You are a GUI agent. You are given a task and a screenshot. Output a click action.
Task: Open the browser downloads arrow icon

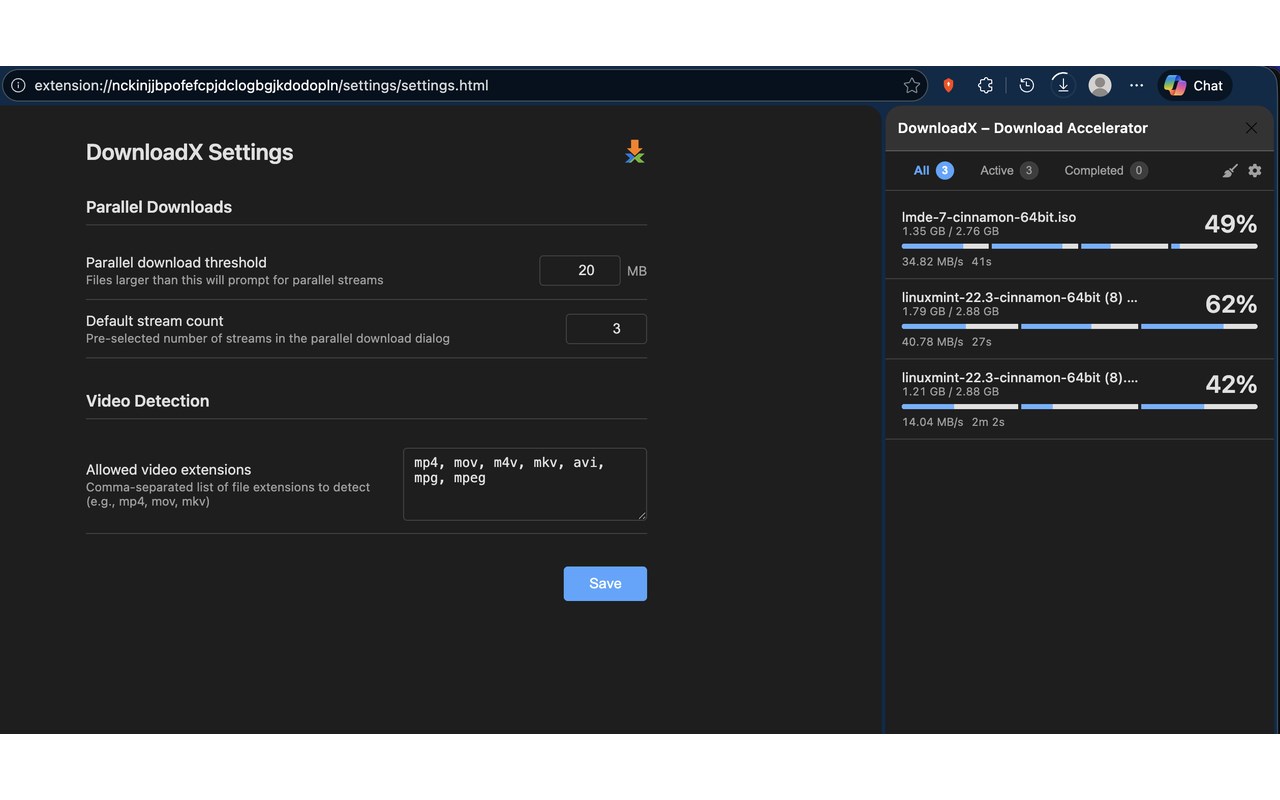click(1063, 85)
